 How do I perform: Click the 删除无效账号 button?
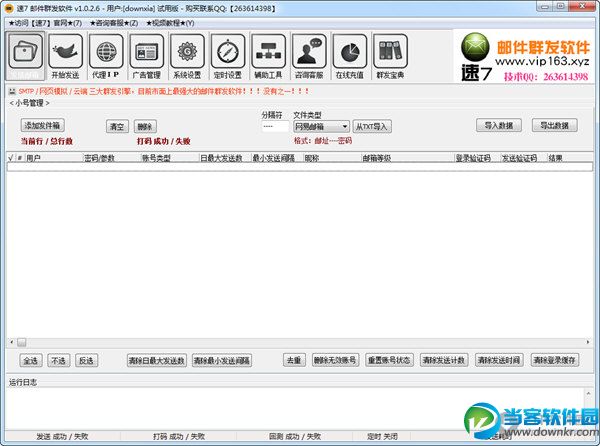pyautogui.click(x=335, y=360)
